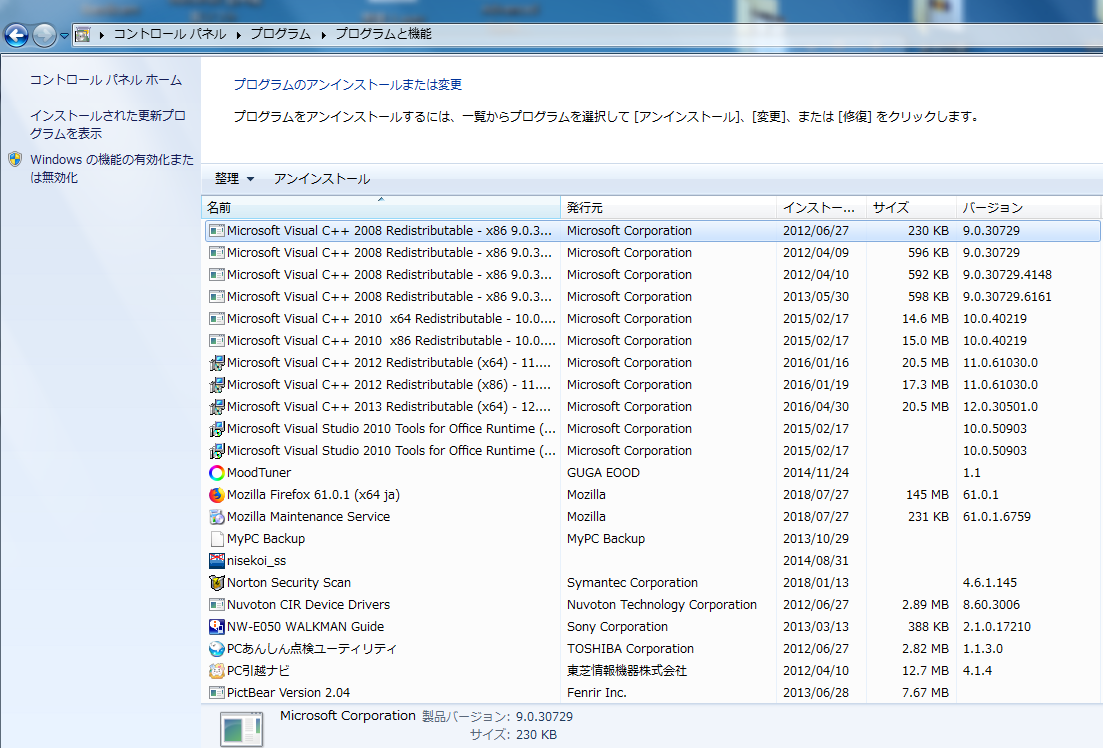1103x748 pixels.
Task: Select the プログラム breadcrumb item
Action: pos(280,34)
